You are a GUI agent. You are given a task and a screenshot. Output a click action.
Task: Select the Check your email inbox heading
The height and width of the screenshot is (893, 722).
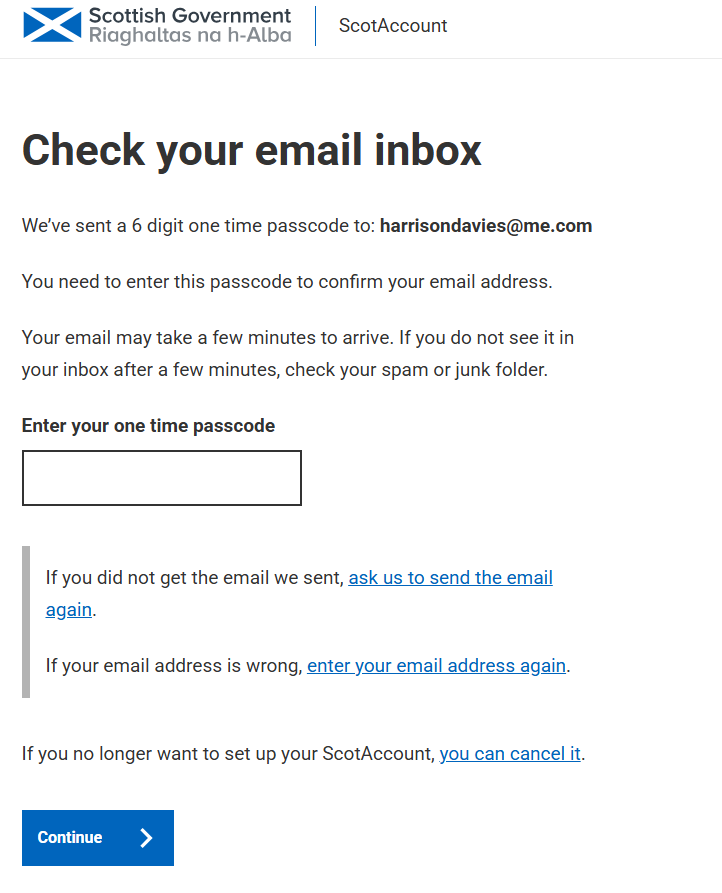click(252, 150)
